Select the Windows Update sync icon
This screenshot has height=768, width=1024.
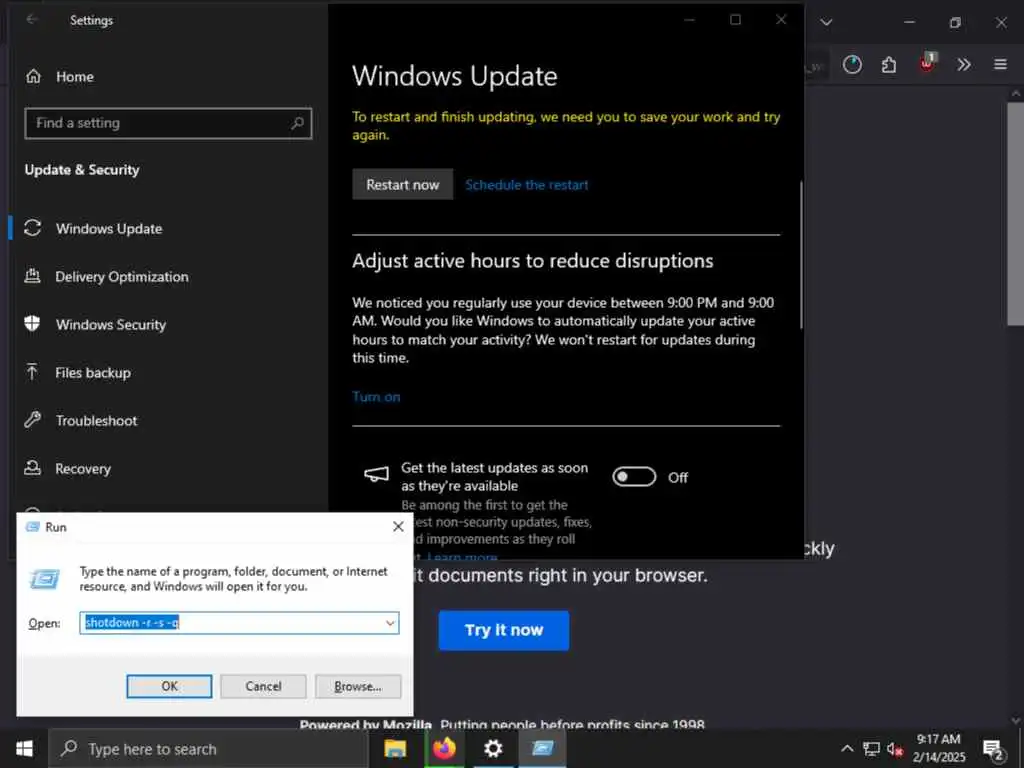click(33, 228)
